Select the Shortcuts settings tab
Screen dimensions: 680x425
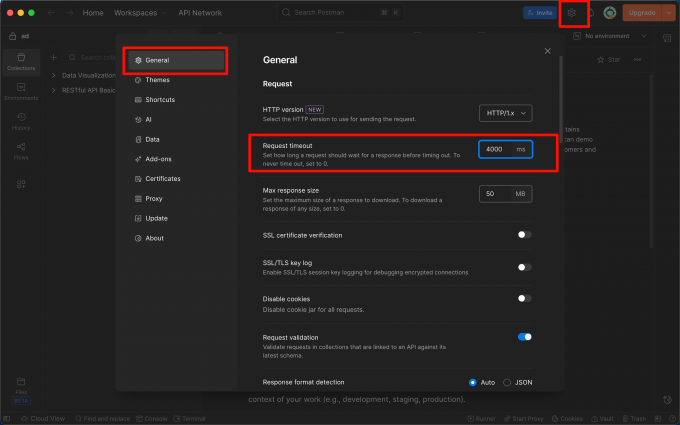coord(176,100)
